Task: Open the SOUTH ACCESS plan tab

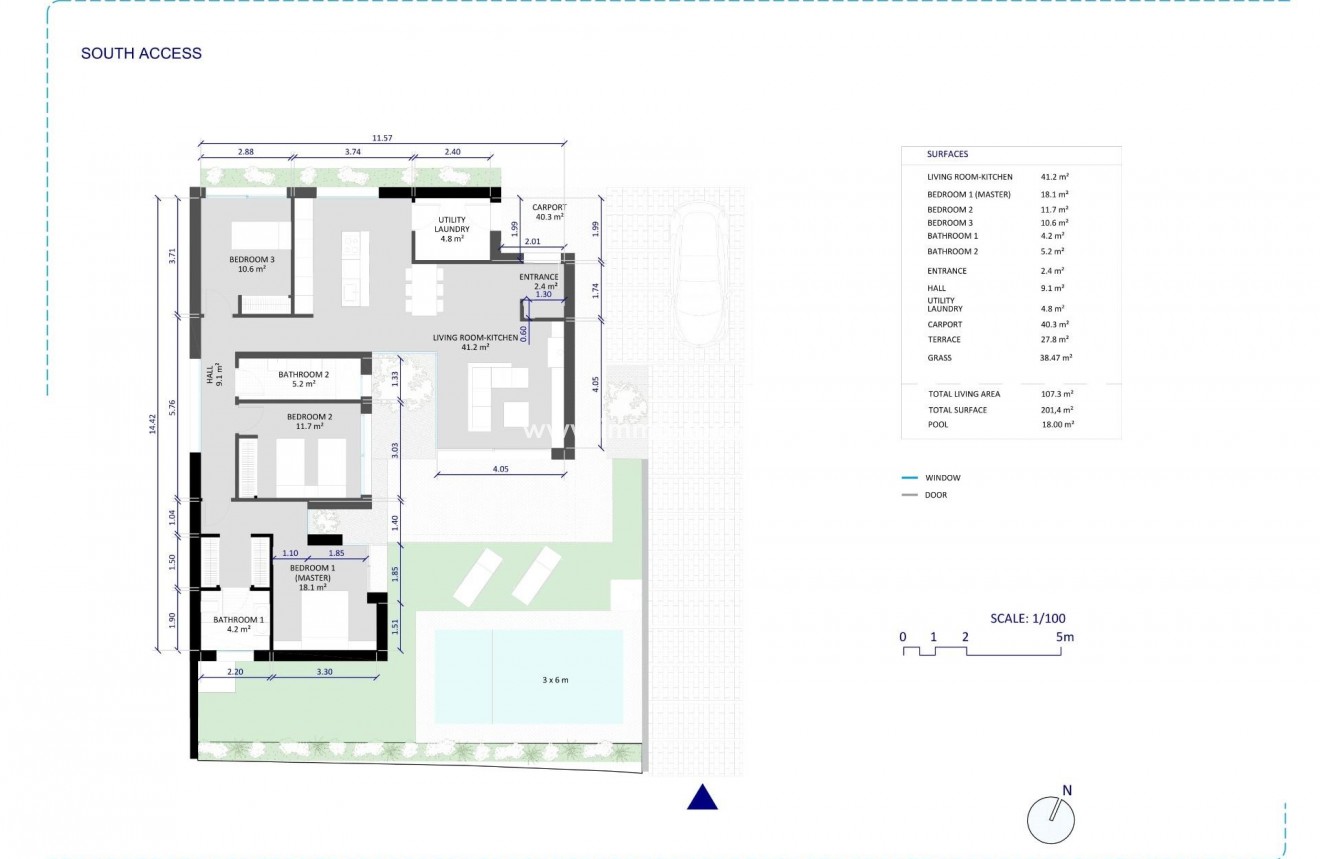Action: click(140, 53)
